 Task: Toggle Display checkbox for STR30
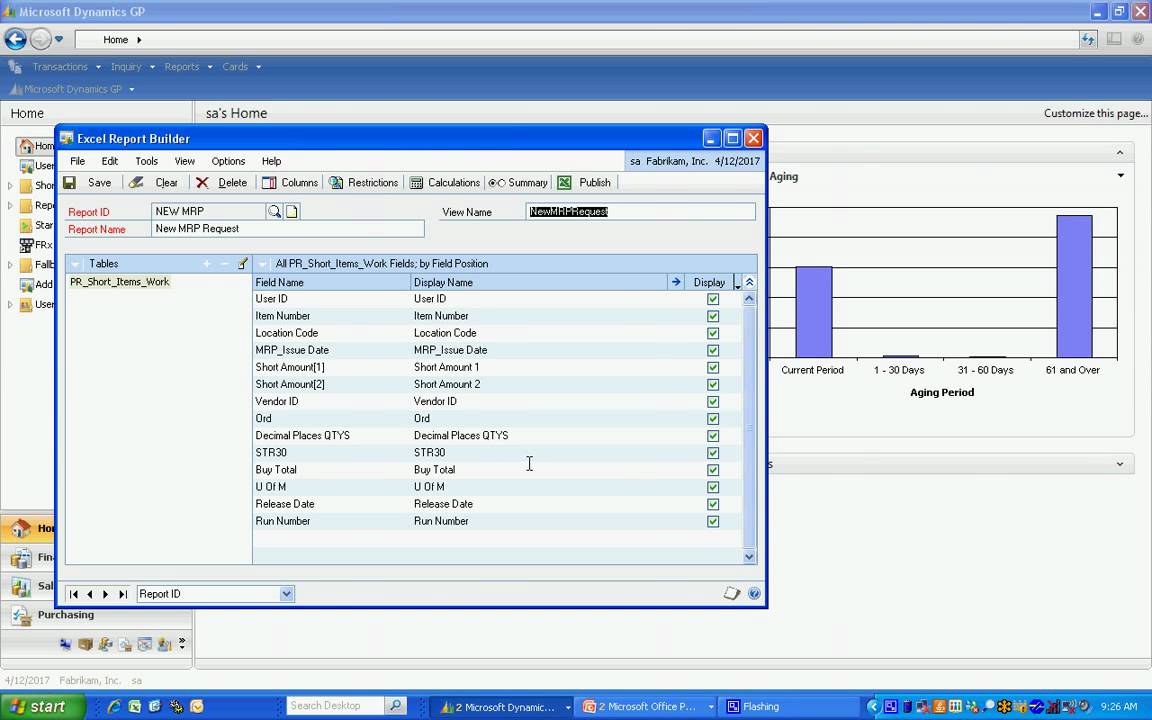(713, 453)
